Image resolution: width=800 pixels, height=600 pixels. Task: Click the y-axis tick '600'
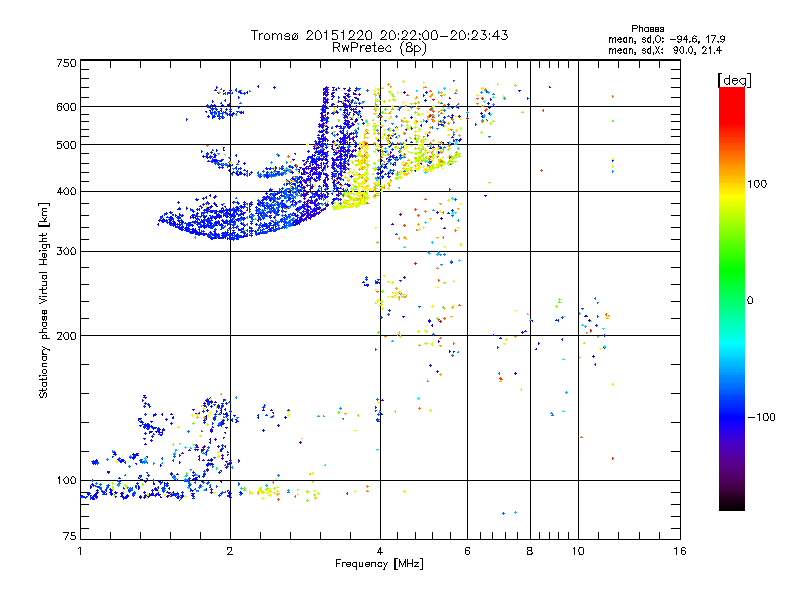(x=66, y=107)
